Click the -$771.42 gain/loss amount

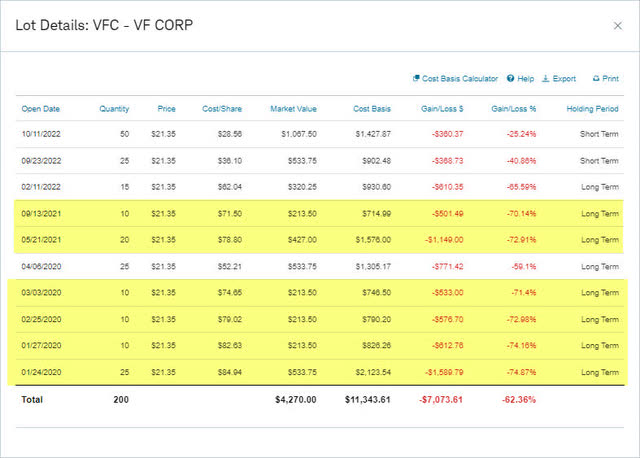coord(447,267)
